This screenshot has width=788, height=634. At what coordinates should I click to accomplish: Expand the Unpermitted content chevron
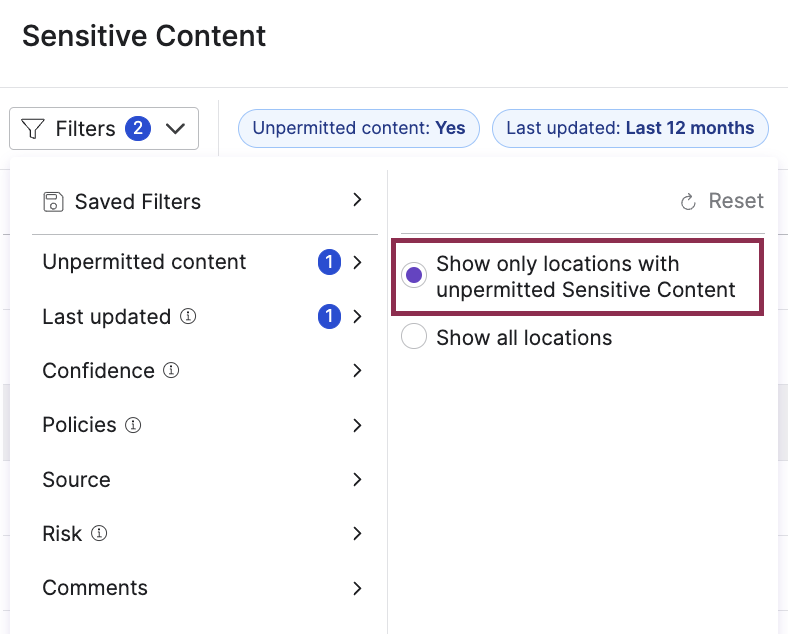click(357, 262)
